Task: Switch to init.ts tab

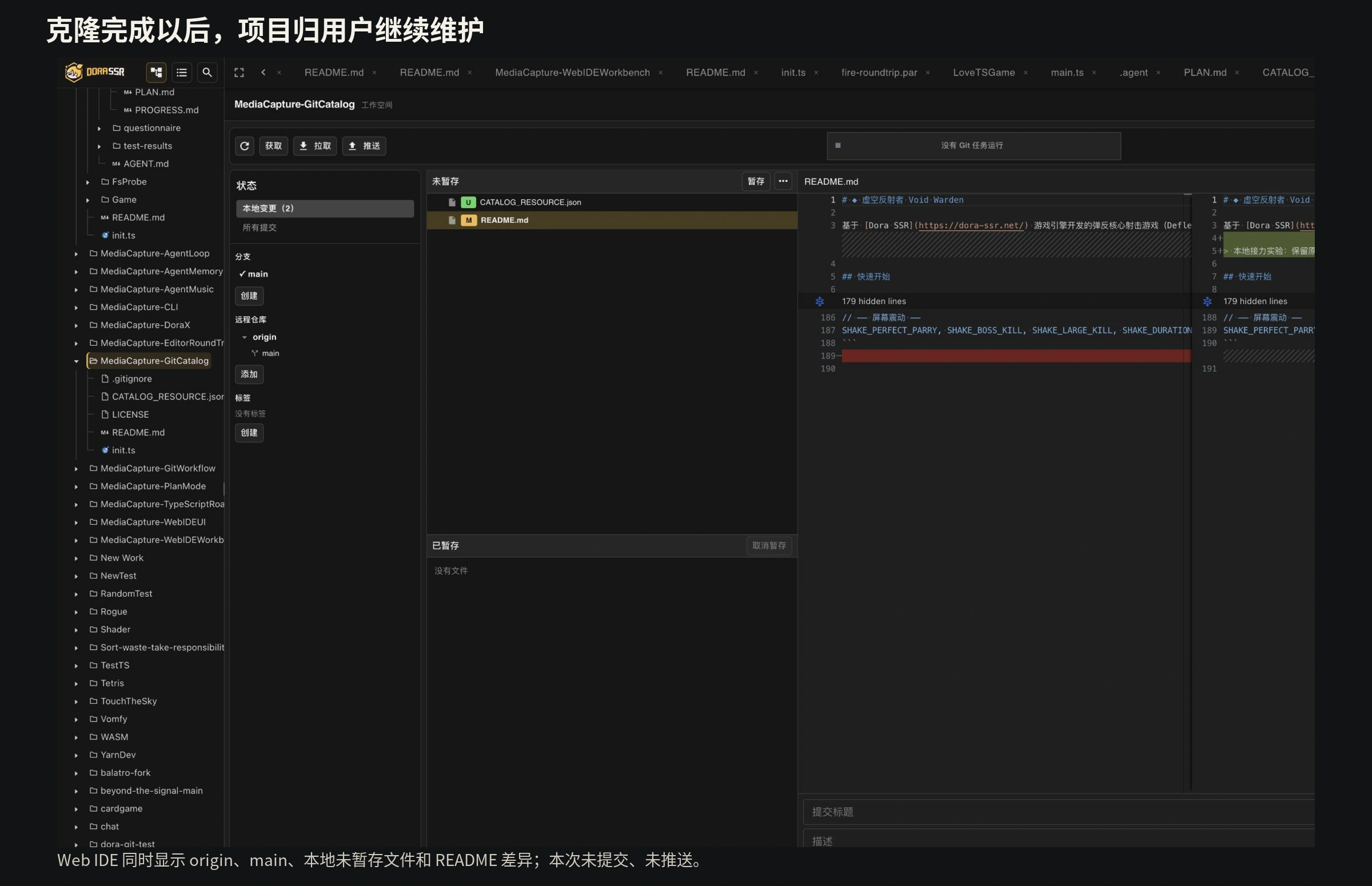Action: [793, 73]
